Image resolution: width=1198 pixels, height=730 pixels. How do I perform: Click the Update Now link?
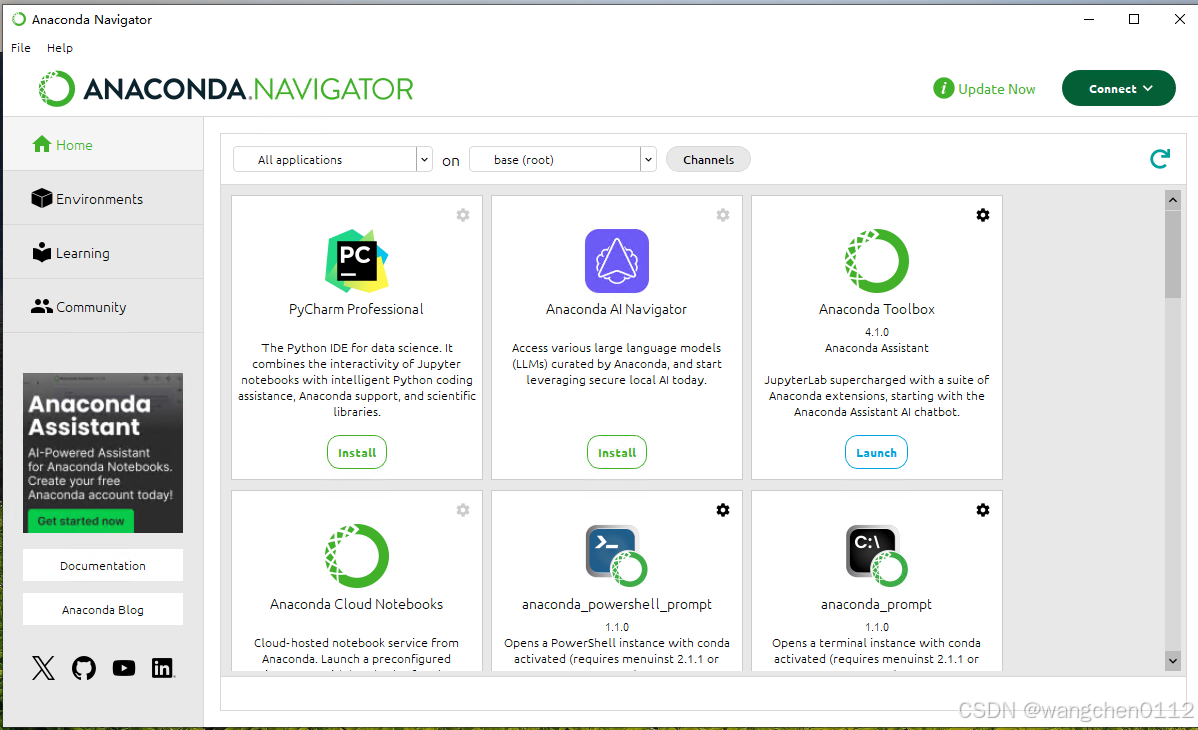click(x=996, y=89)
